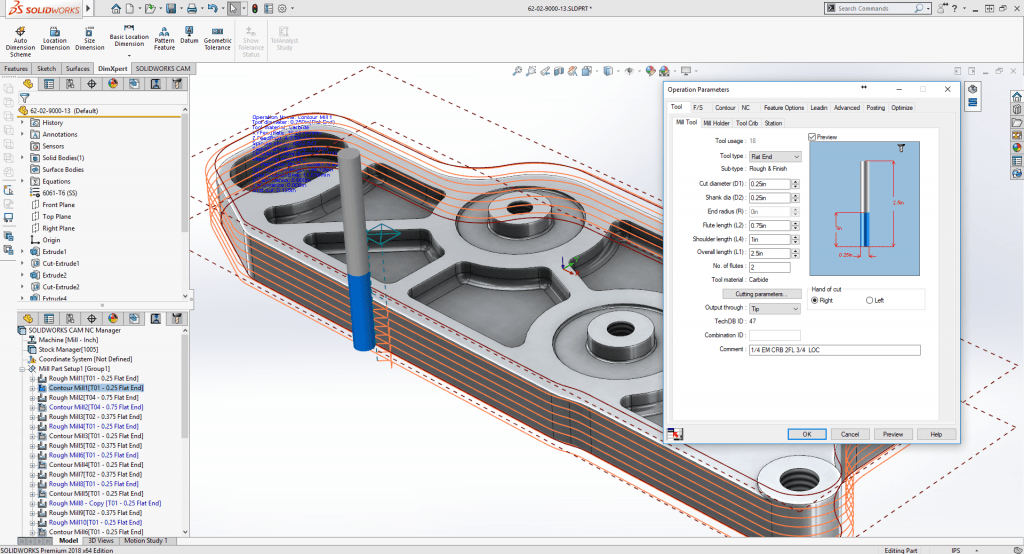Select the Left hand of cut option

[x=869, y=300]
